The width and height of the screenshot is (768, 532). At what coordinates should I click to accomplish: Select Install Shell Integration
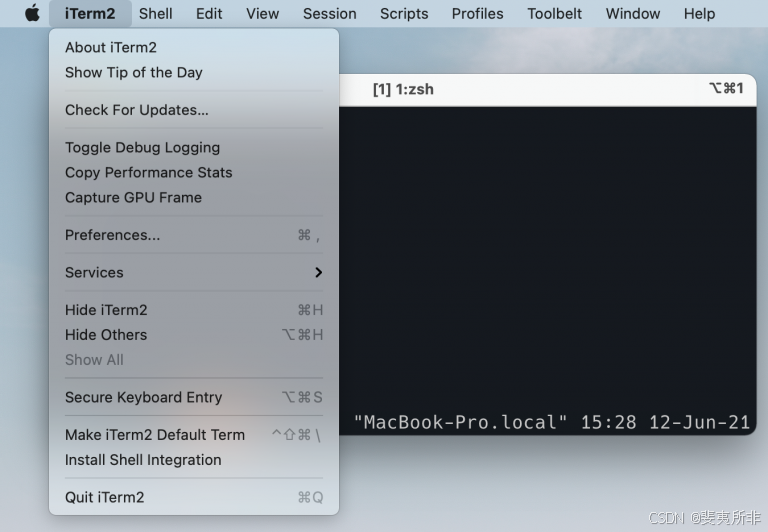tap(194, 460)
